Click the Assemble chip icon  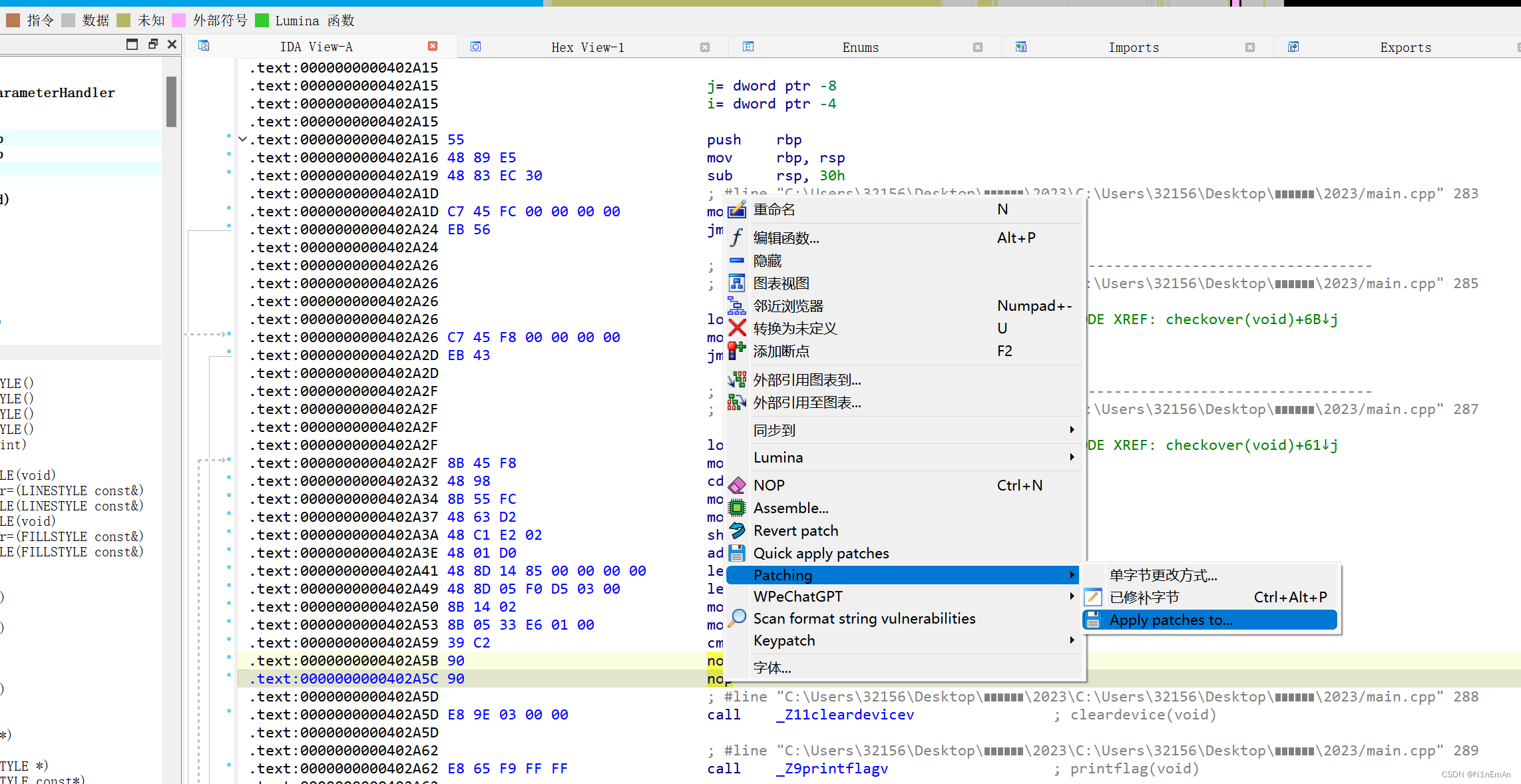point(737,508)
